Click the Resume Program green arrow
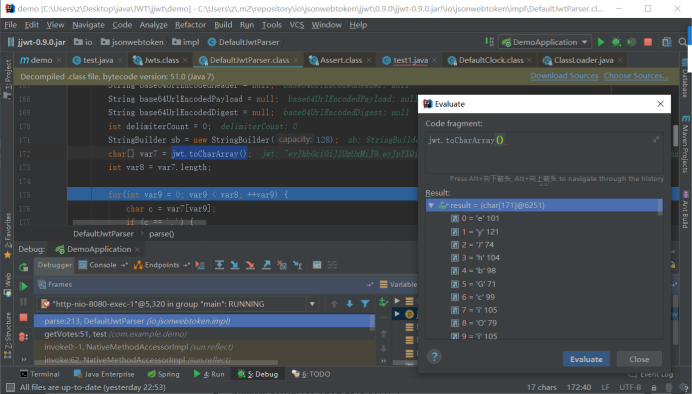 coord(24,286)
